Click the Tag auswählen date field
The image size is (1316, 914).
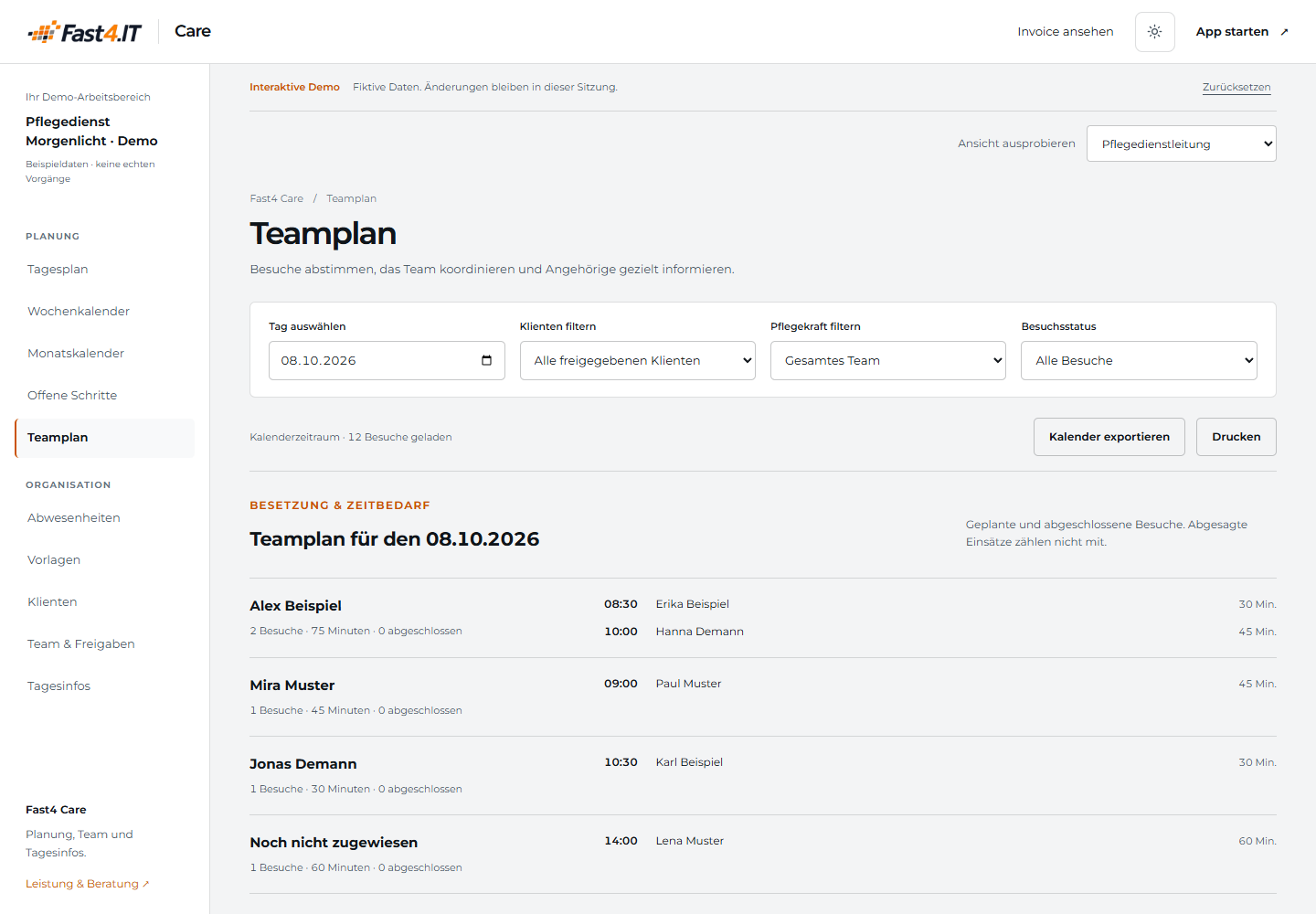[387, 360]
